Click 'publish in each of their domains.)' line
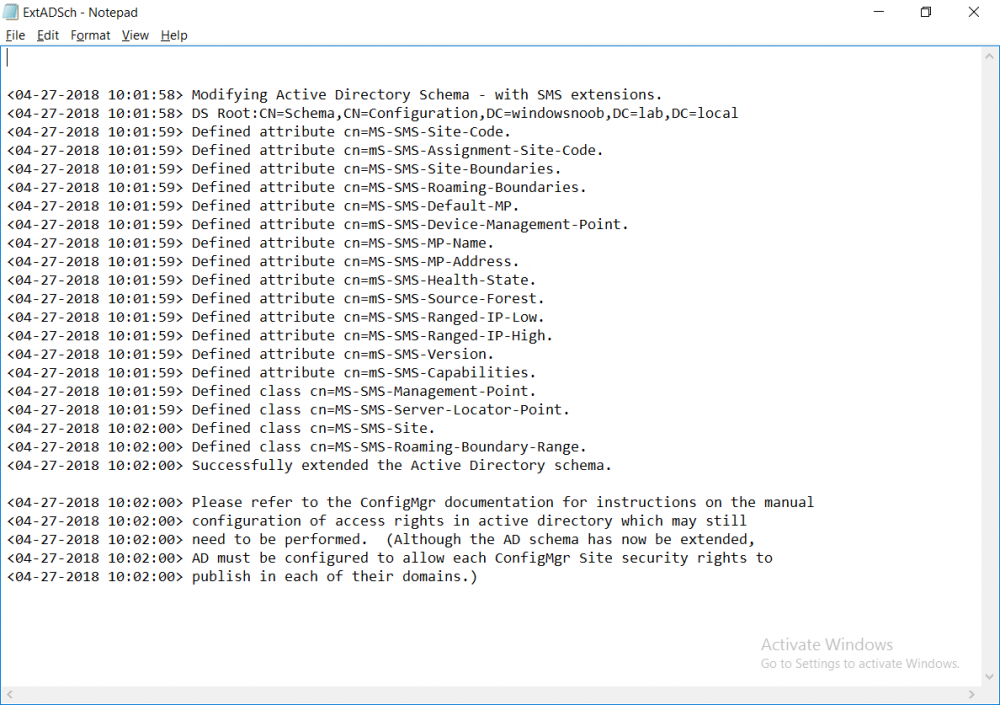 point(242,577)
